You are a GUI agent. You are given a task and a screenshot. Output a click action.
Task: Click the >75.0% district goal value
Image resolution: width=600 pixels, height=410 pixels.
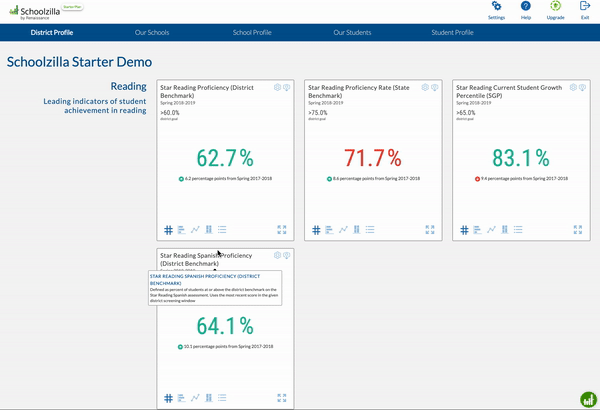318,113
